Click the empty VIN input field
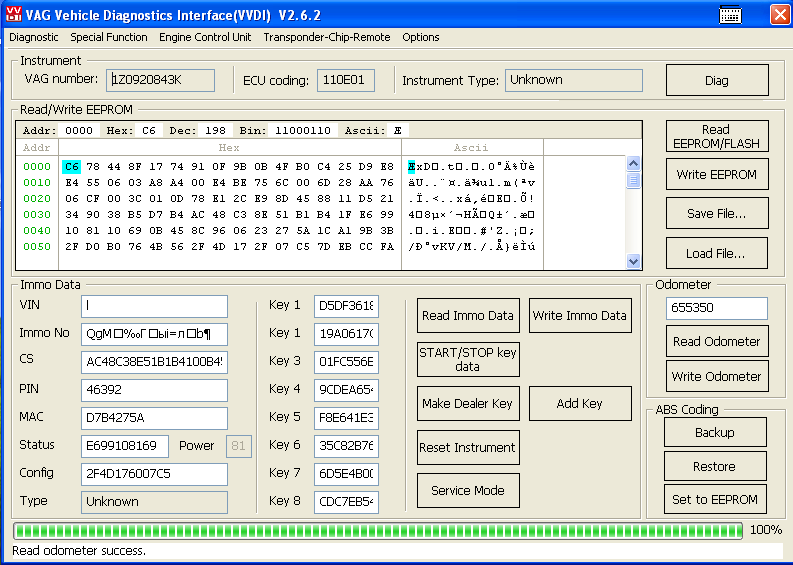 click(154, 306)
